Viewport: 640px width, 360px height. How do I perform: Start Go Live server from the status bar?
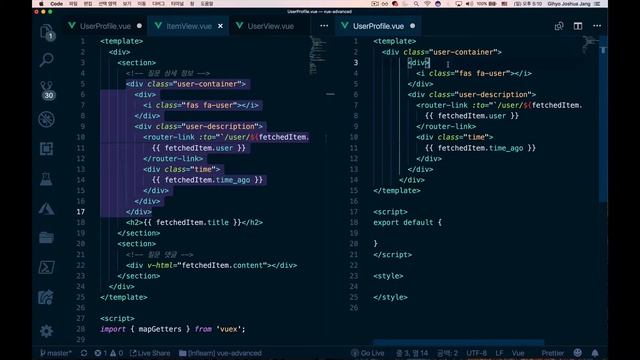tap(367, 353)
